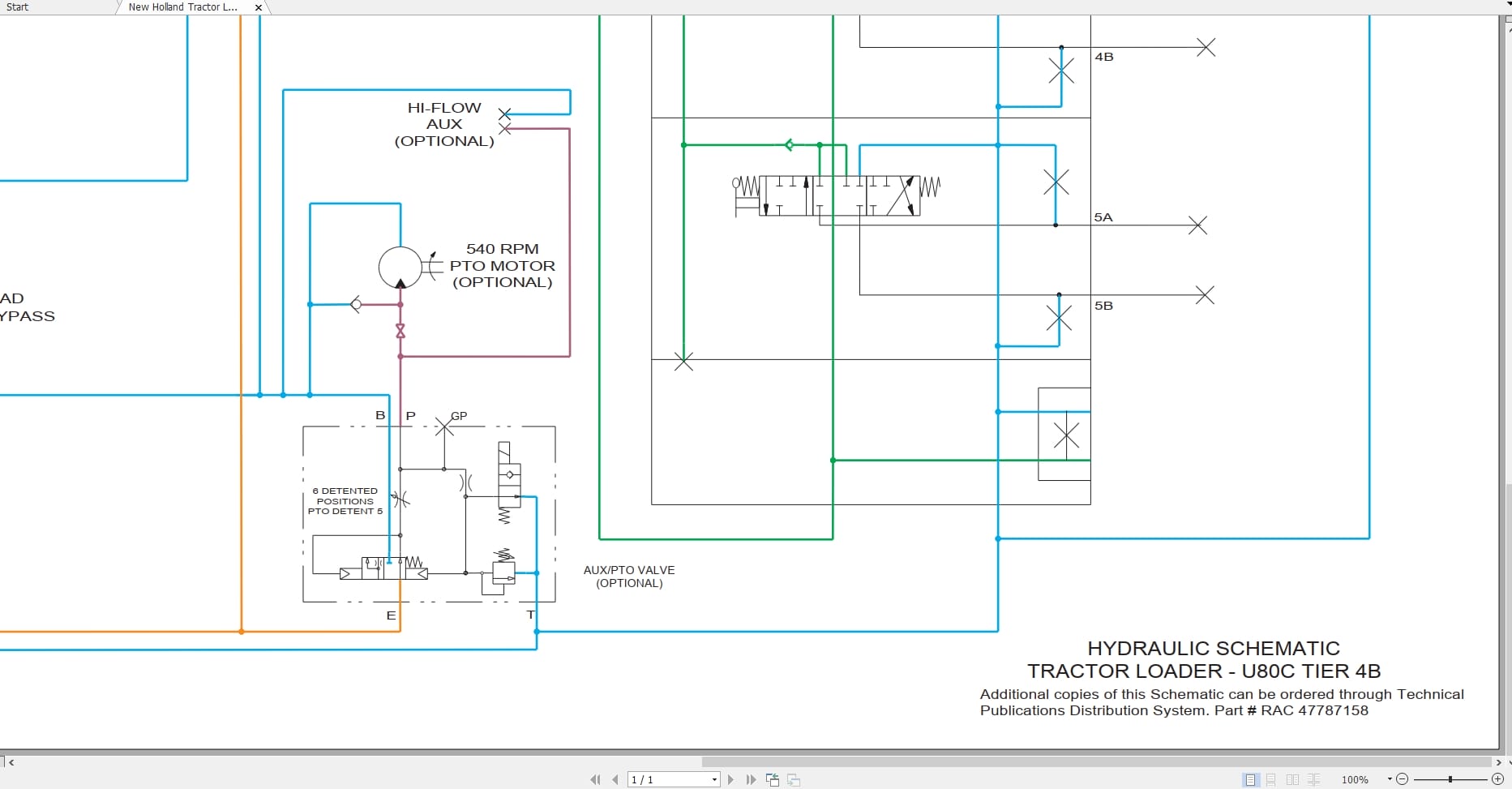The height and width of the screenshot is (789, 1512).
Task: Go to the first page icon
Action: [597, 779]
